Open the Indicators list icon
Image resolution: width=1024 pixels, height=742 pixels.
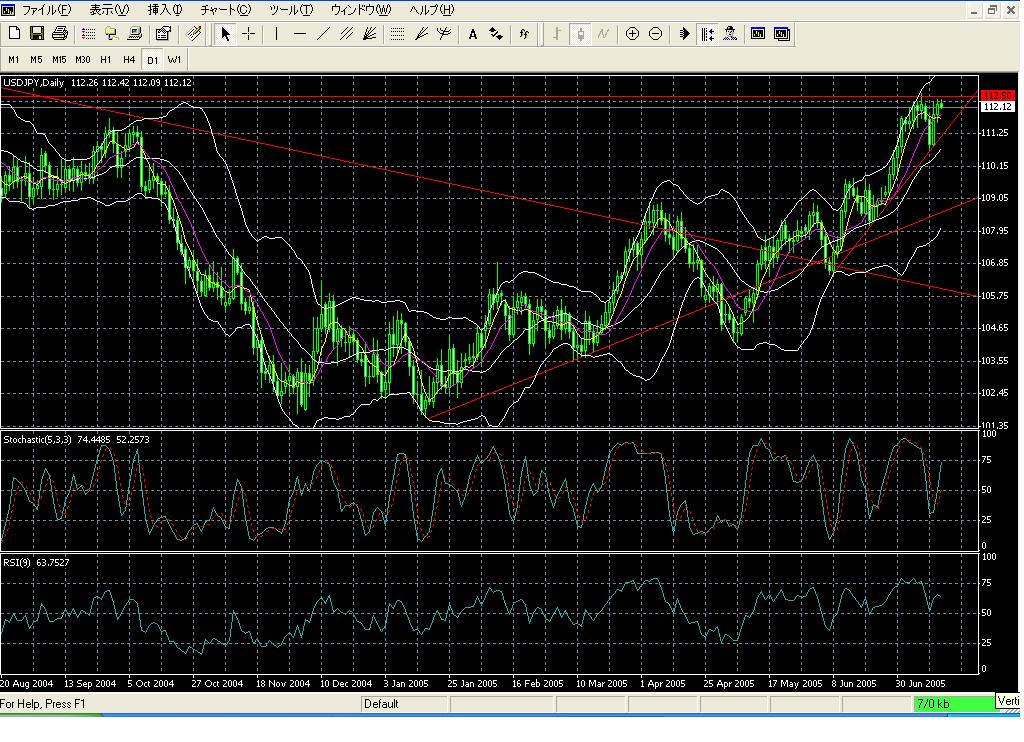click(x=524, y=34)
